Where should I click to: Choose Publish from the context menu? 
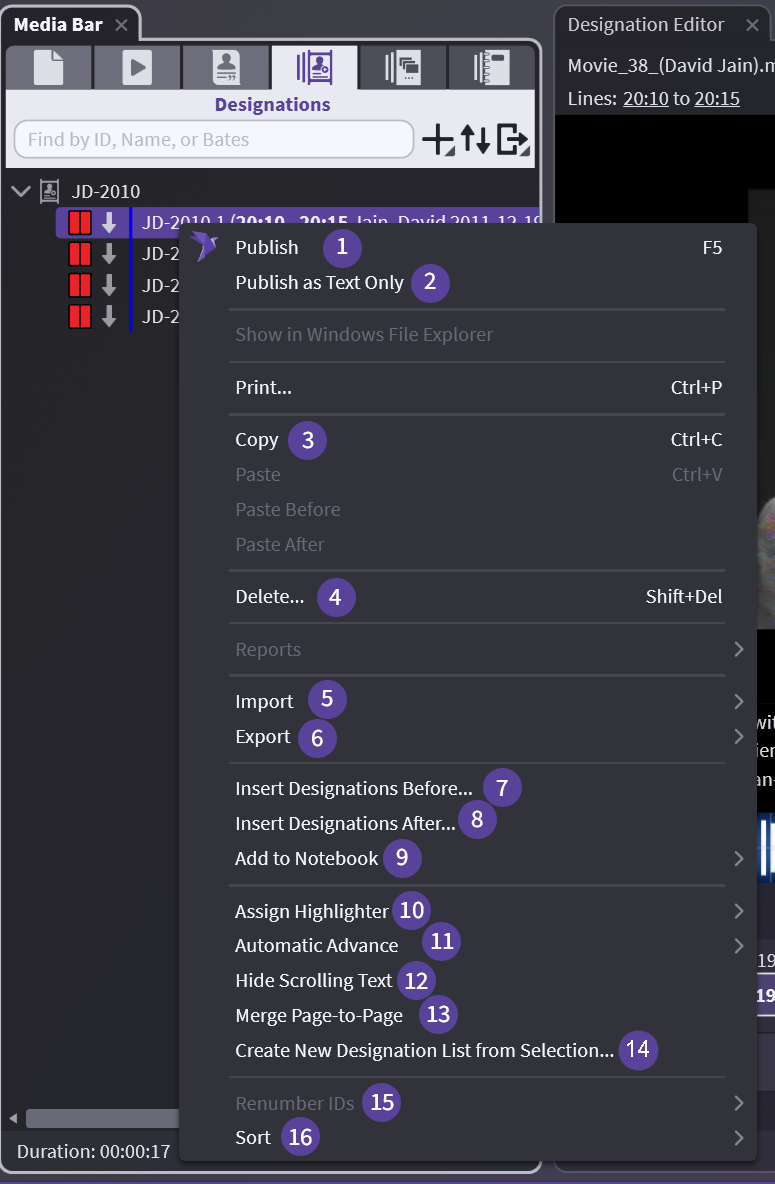pyautogui.click(x=267, y=247)
